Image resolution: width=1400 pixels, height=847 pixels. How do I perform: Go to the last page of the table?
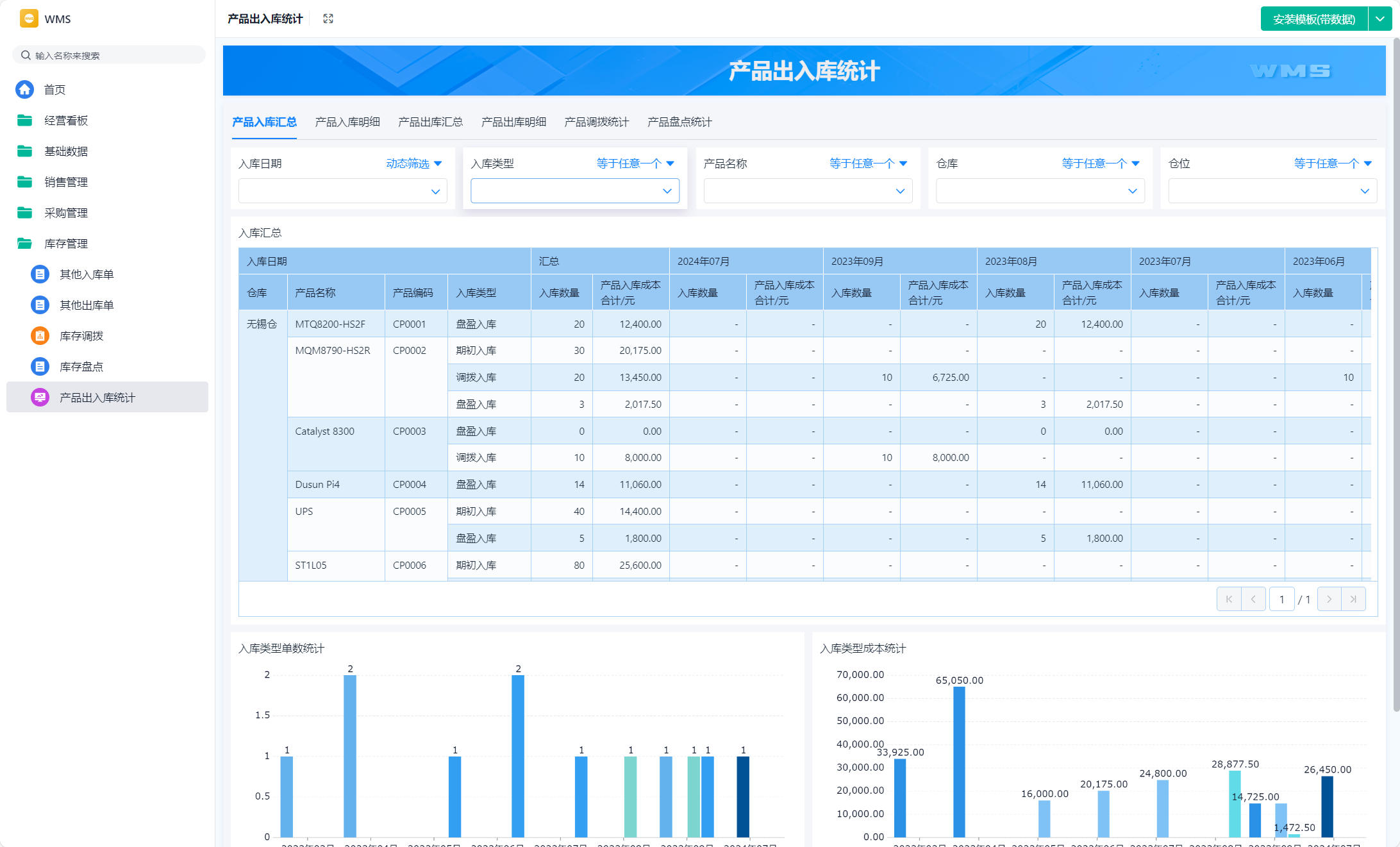click(x=1353, y=599)
